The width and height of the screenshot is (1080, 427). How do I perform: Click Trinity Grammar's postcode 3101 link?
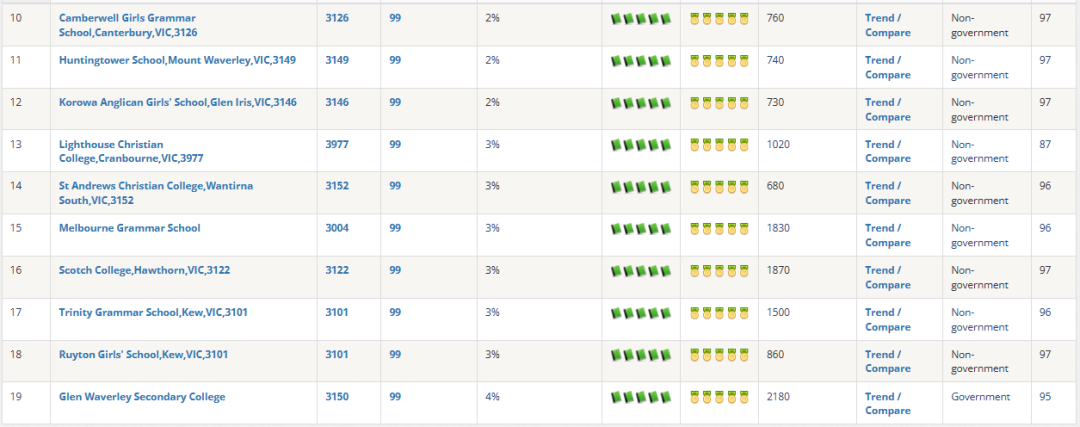337,312
